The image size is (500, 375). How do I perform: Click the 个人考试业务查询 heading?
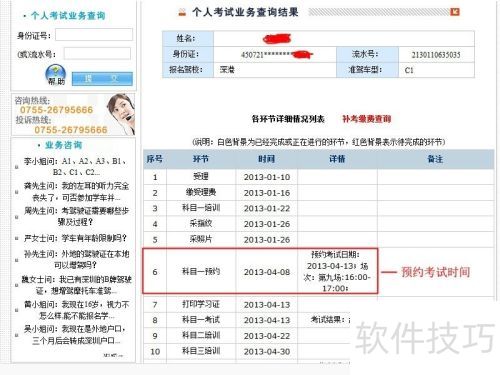pyautogui.click(x=68, y=15)
